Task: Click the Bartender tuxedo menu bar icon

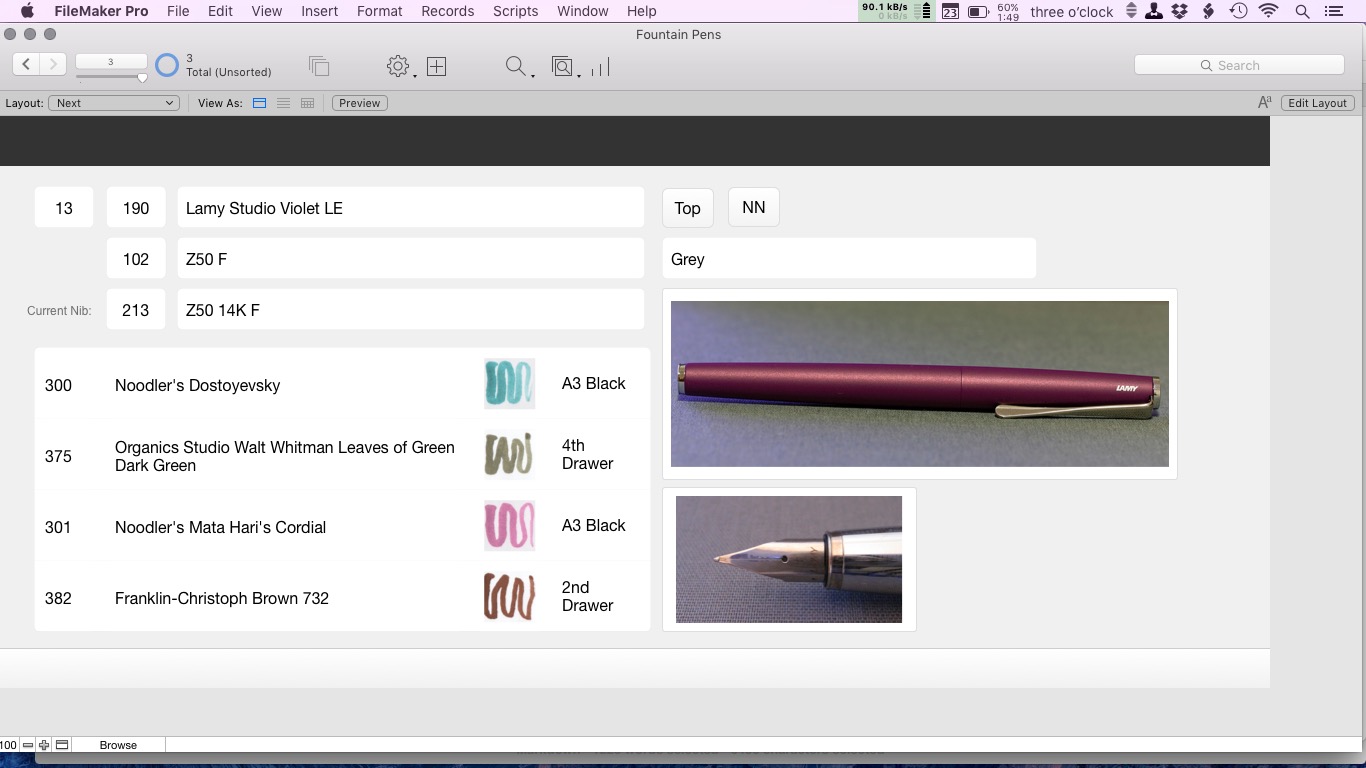Action: point(1154,11)
